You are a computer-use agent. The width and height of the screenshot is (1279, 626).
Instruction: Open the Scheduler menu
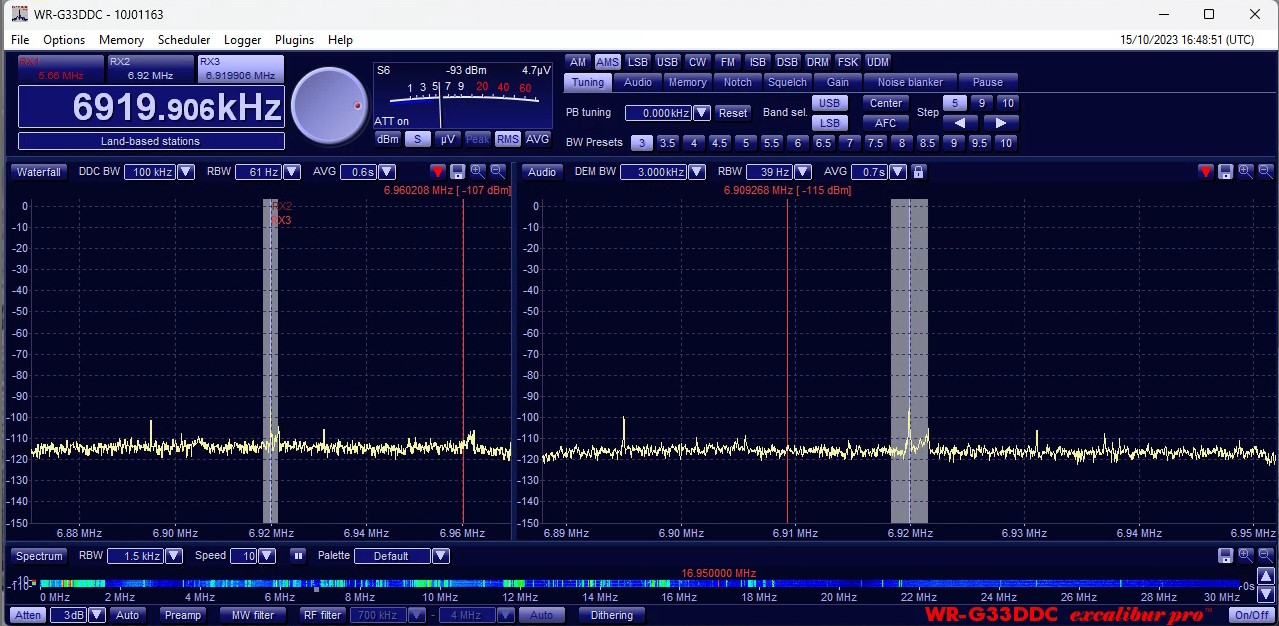click(x=184, y=40)
